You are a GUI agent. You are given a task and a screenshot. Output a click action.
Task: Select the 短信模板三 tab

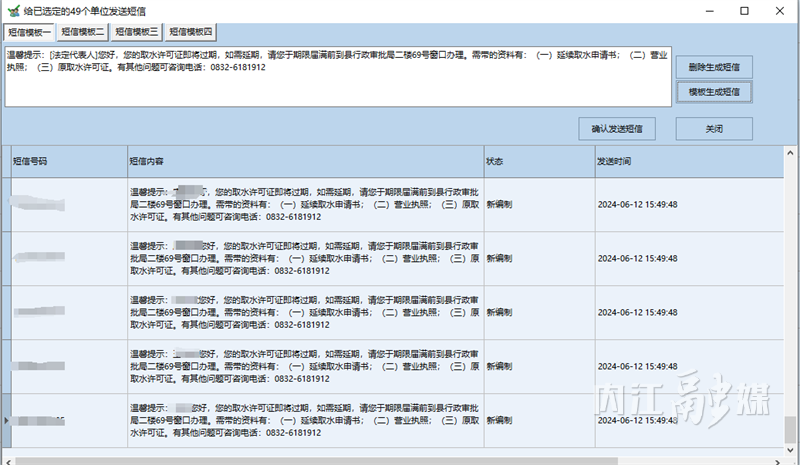136,32
